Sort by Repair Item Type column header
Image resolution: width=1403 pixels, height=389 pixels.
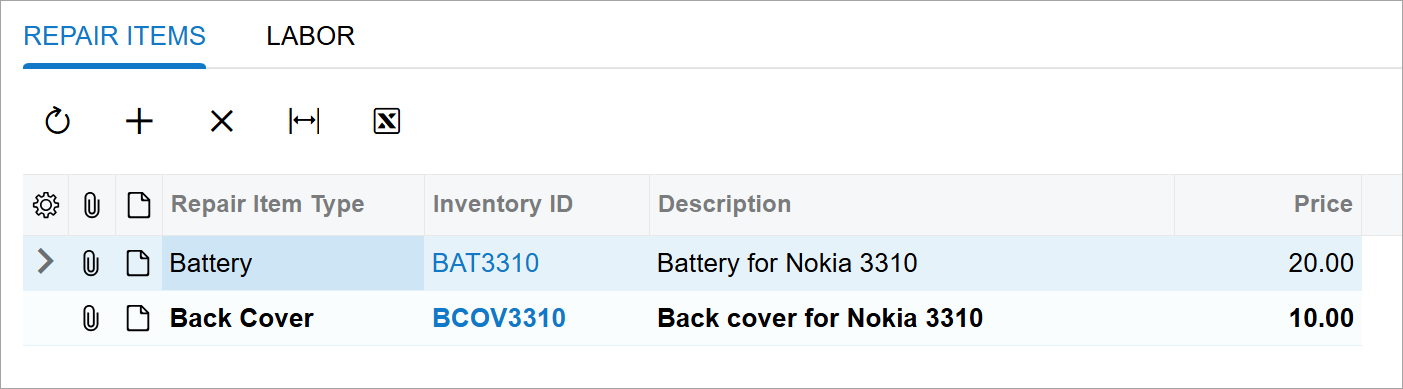[267, 205]
